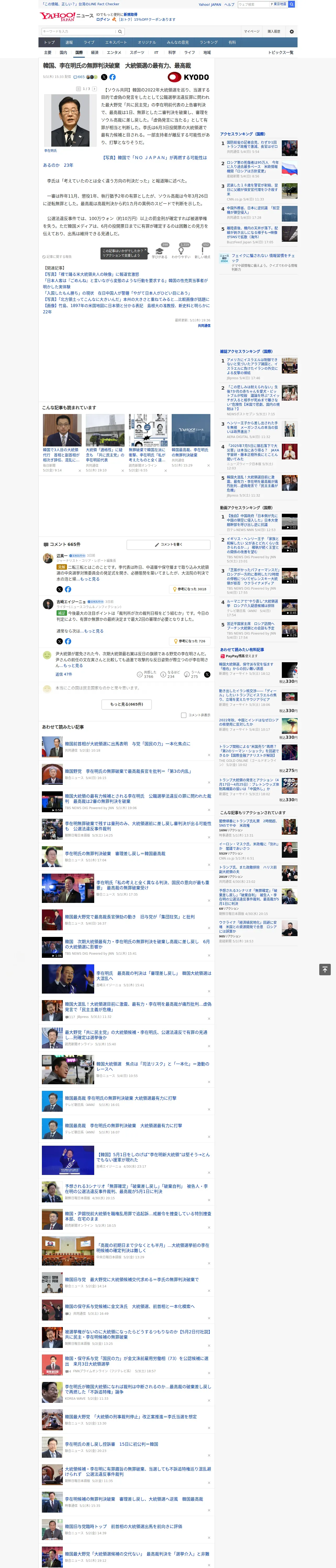React with 学びがある graduation cap icon
336x1568 pixels.
160,251
